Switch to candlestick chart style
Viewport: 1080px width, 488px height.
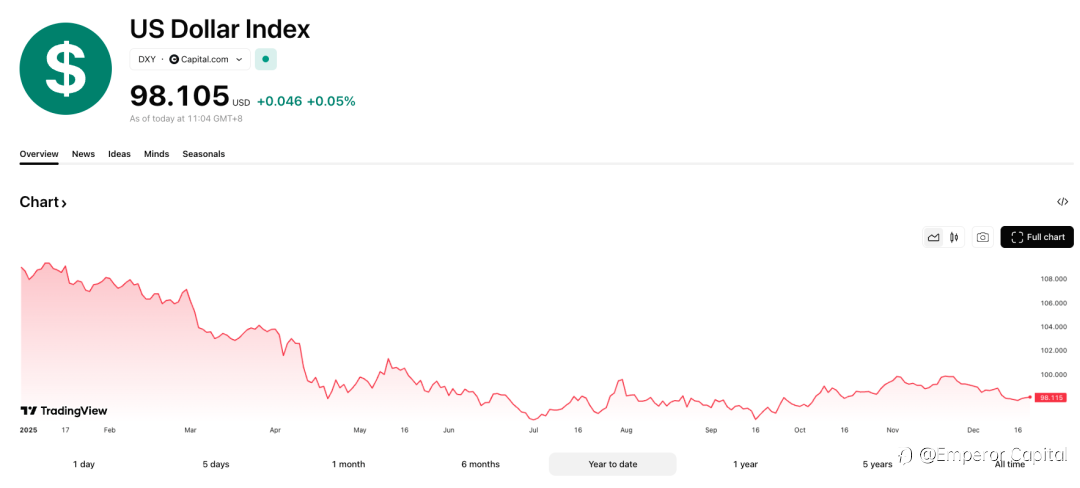tap(954, 237)
